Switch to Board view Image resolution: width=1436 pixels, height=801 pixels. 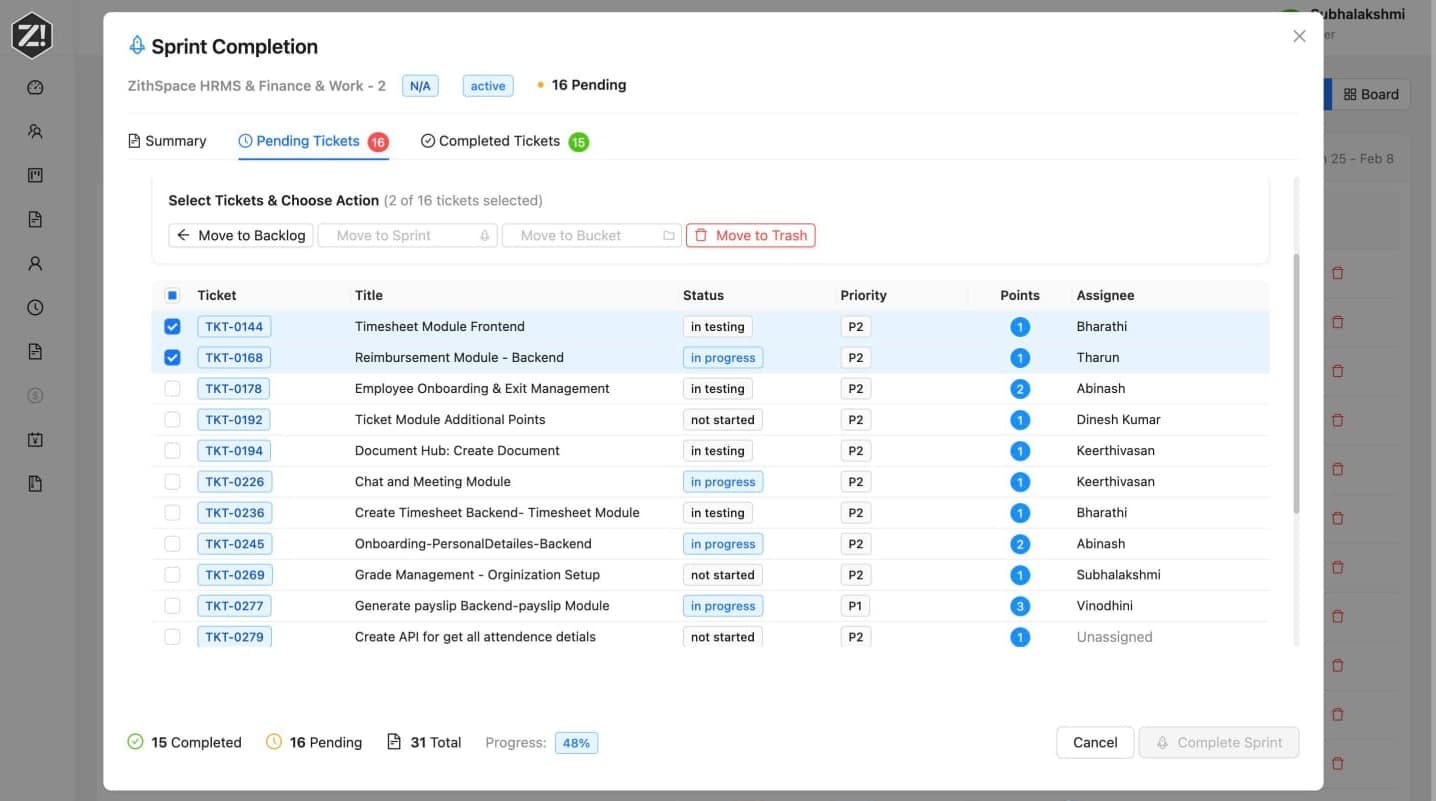(1372, 94)
